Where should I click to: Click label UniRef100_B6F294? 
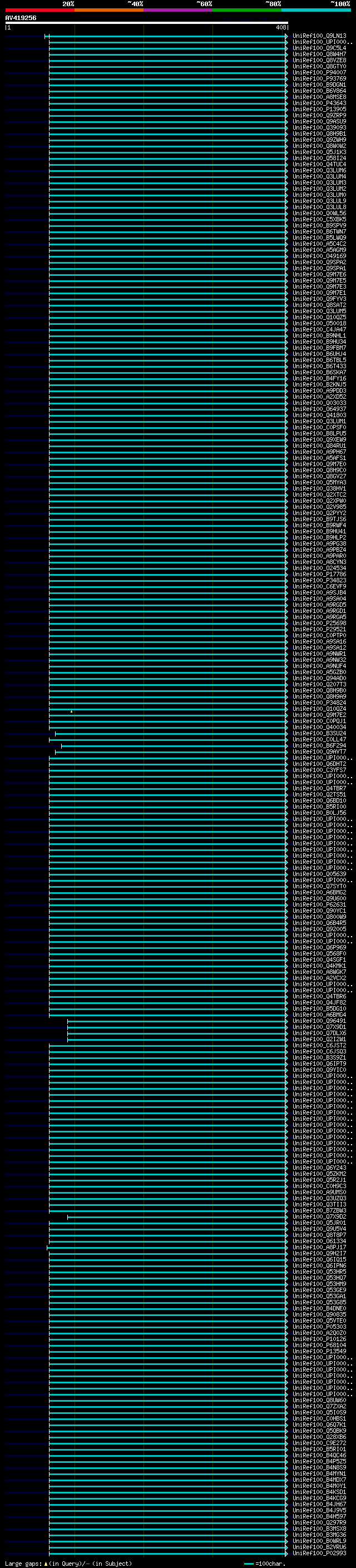(x=319, y=746)
